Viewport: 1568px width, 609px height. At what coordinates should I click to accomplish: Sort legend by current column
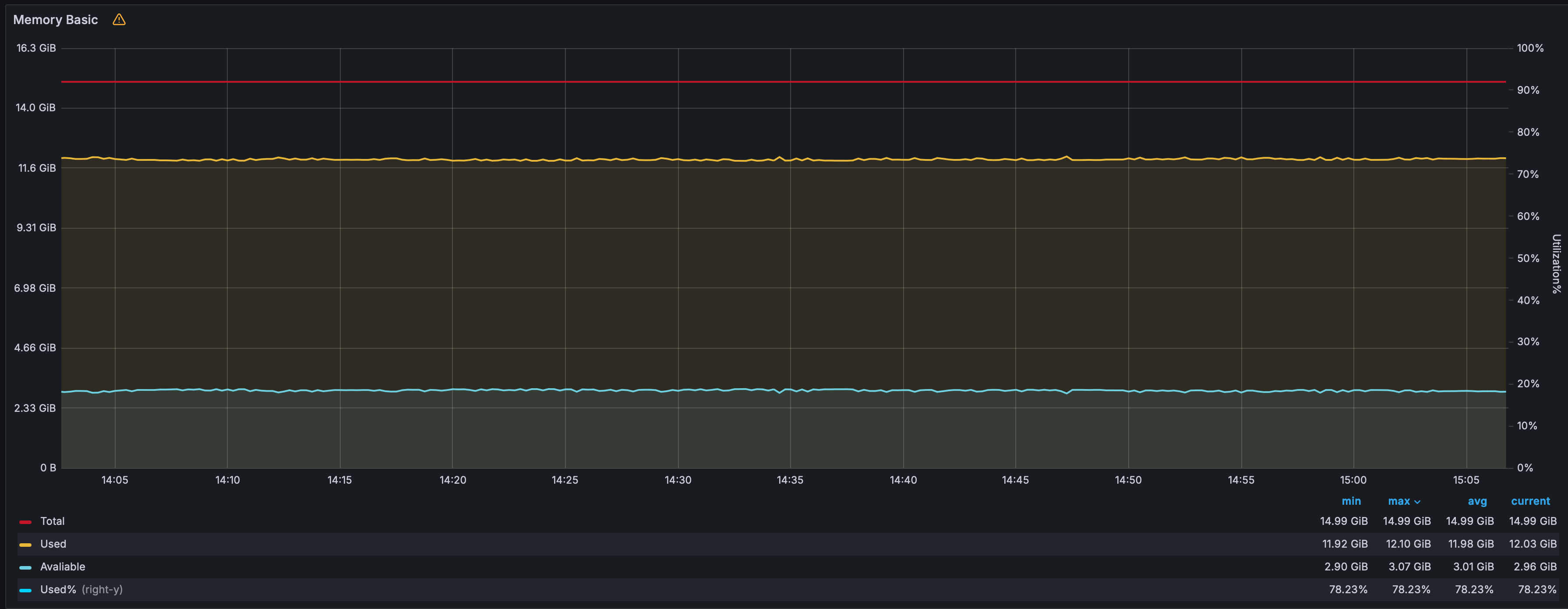tap(1530, 501)
